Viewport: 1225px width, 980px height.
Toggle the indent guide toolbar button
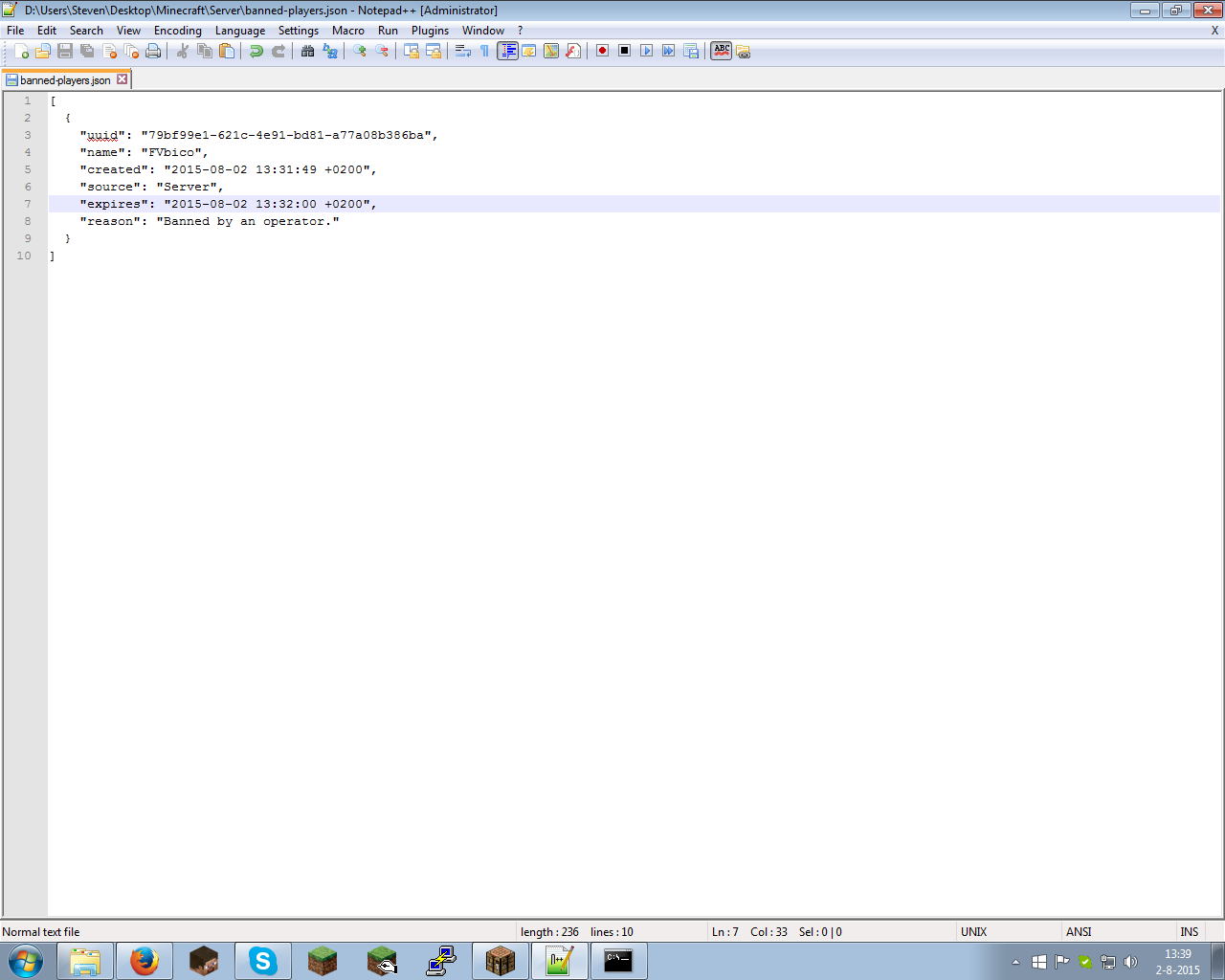tap(507, 51)
